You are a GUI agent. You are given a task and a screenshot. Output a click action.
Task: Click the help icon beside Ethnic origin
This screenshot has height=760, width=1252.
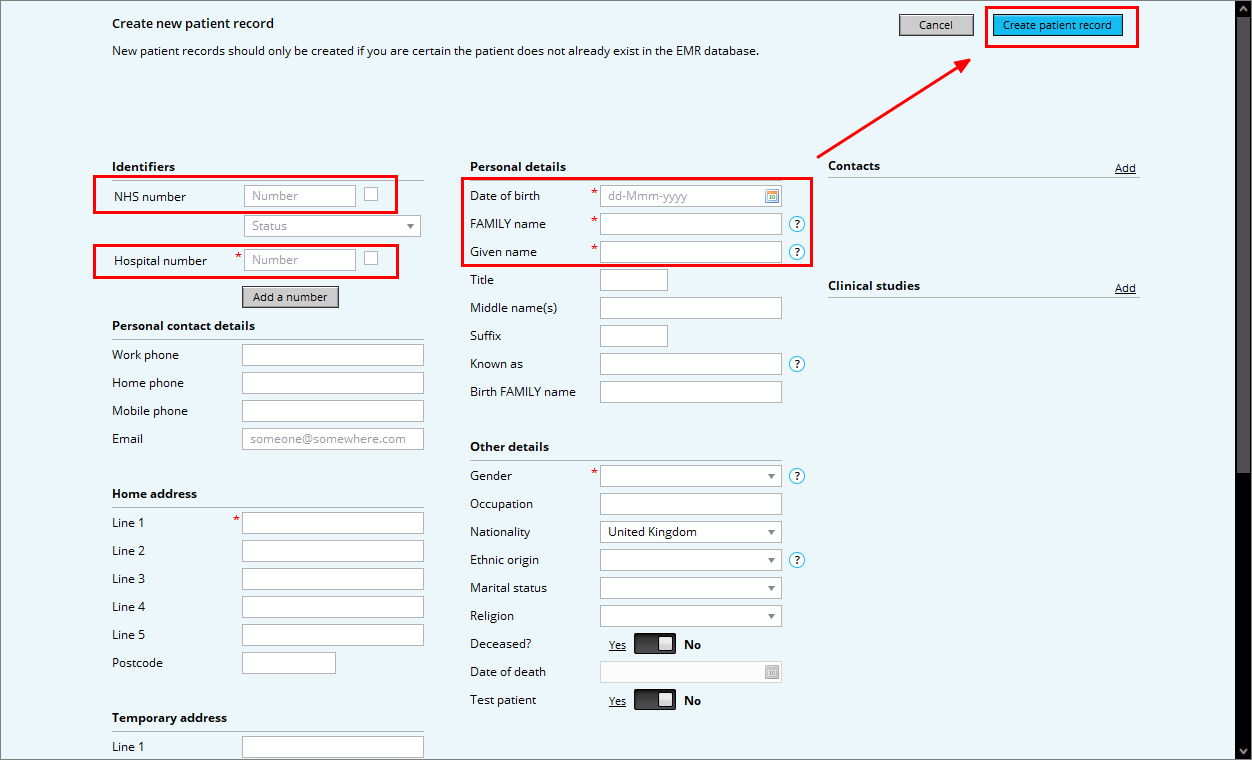[797, 560]
